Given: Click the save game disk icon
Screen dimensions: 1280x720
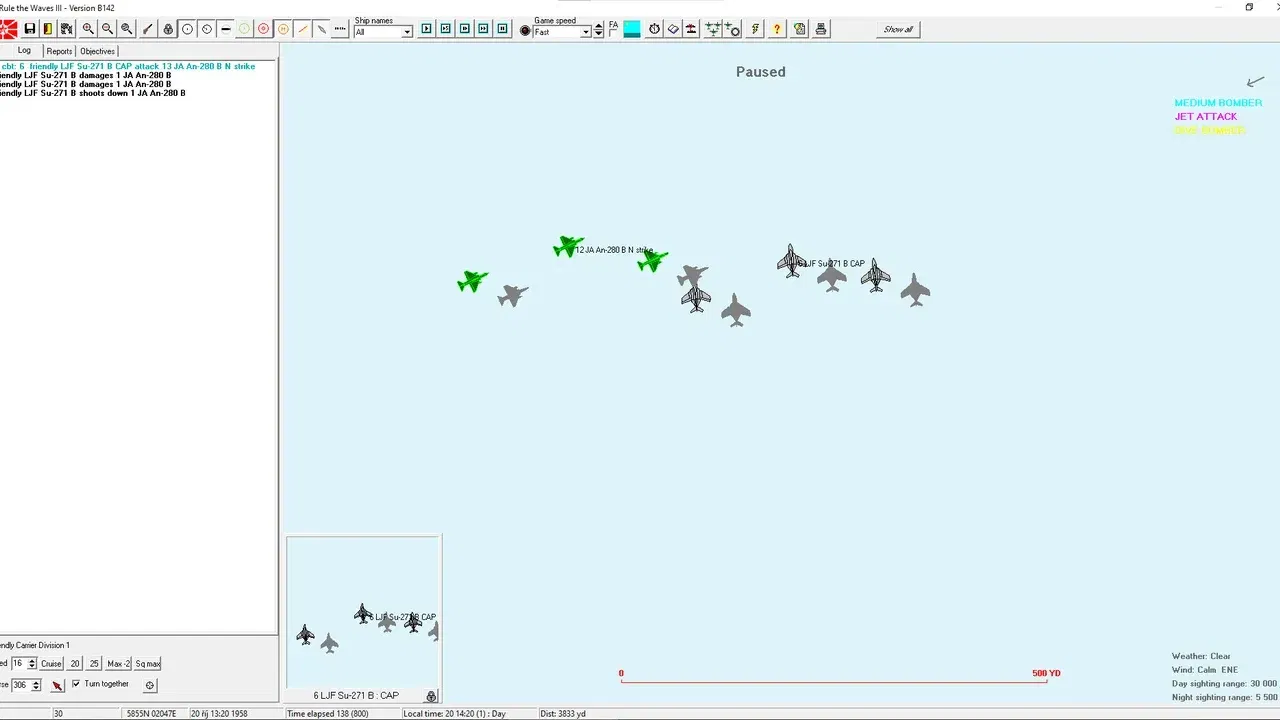Looking at the screenshot, I should point(30,28).
